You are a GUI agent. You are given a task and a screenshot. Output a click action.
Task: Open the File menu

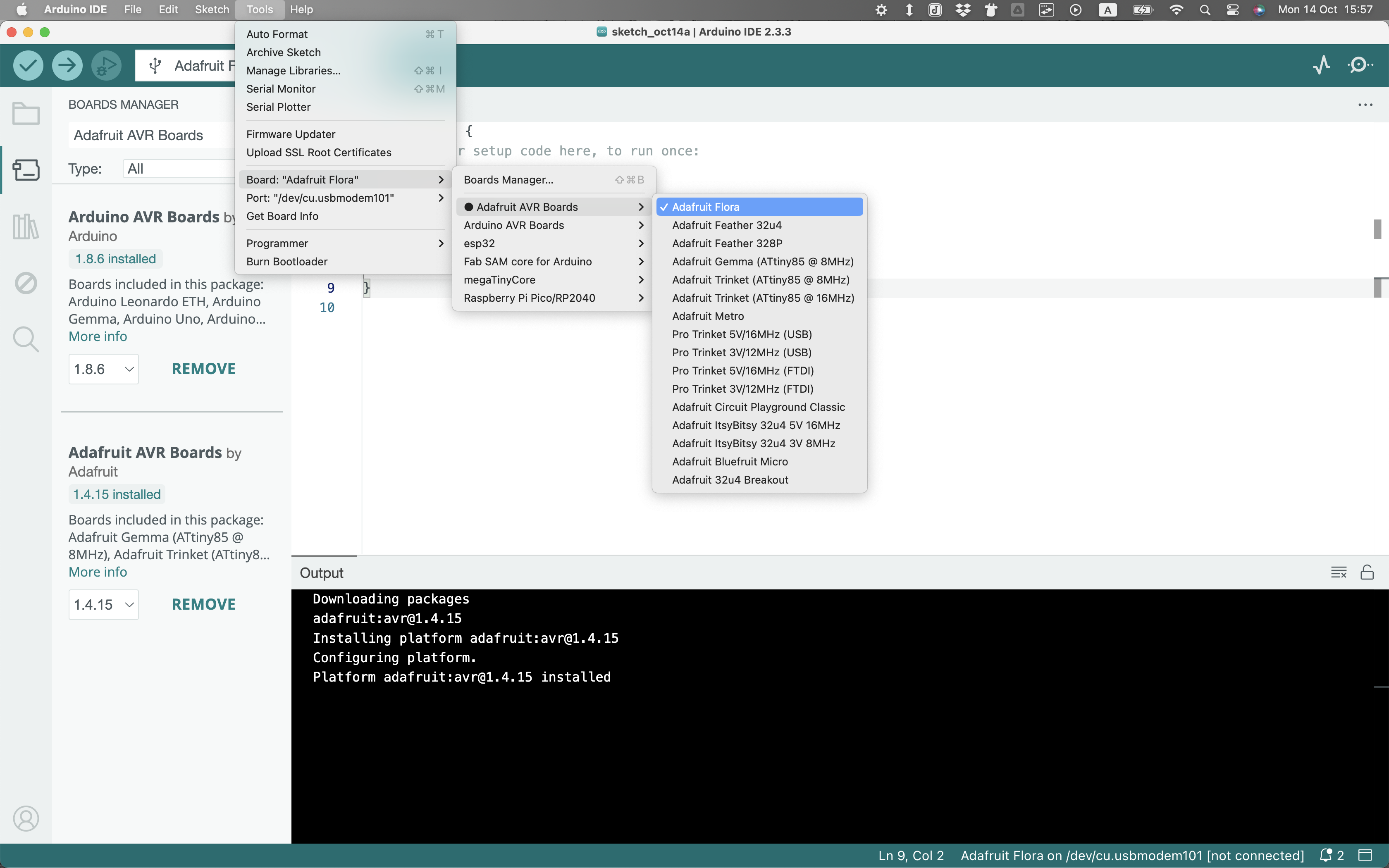tap(133, 10)
